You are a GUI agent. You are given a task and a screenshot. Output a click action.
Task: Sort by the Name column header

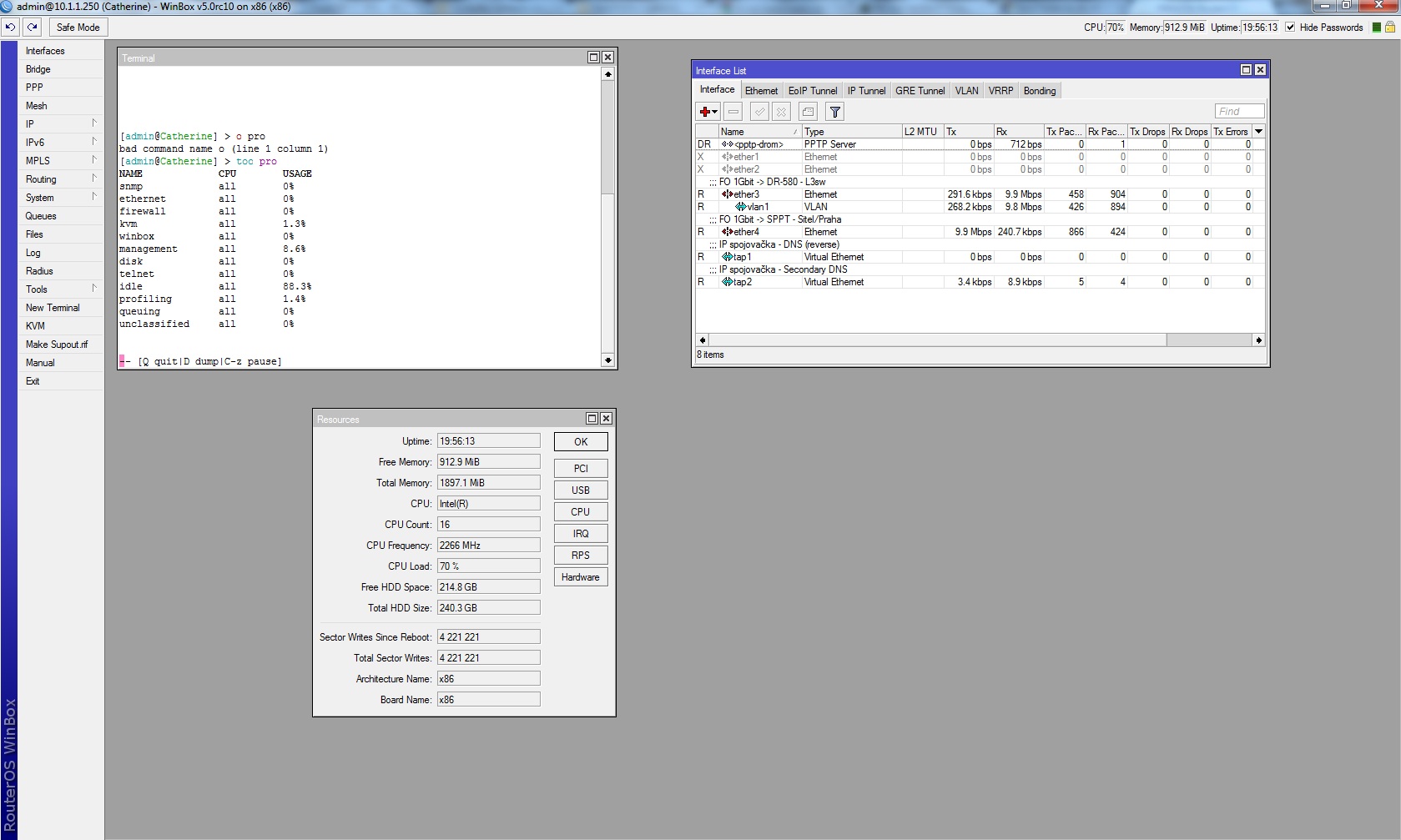click(759, 132)
